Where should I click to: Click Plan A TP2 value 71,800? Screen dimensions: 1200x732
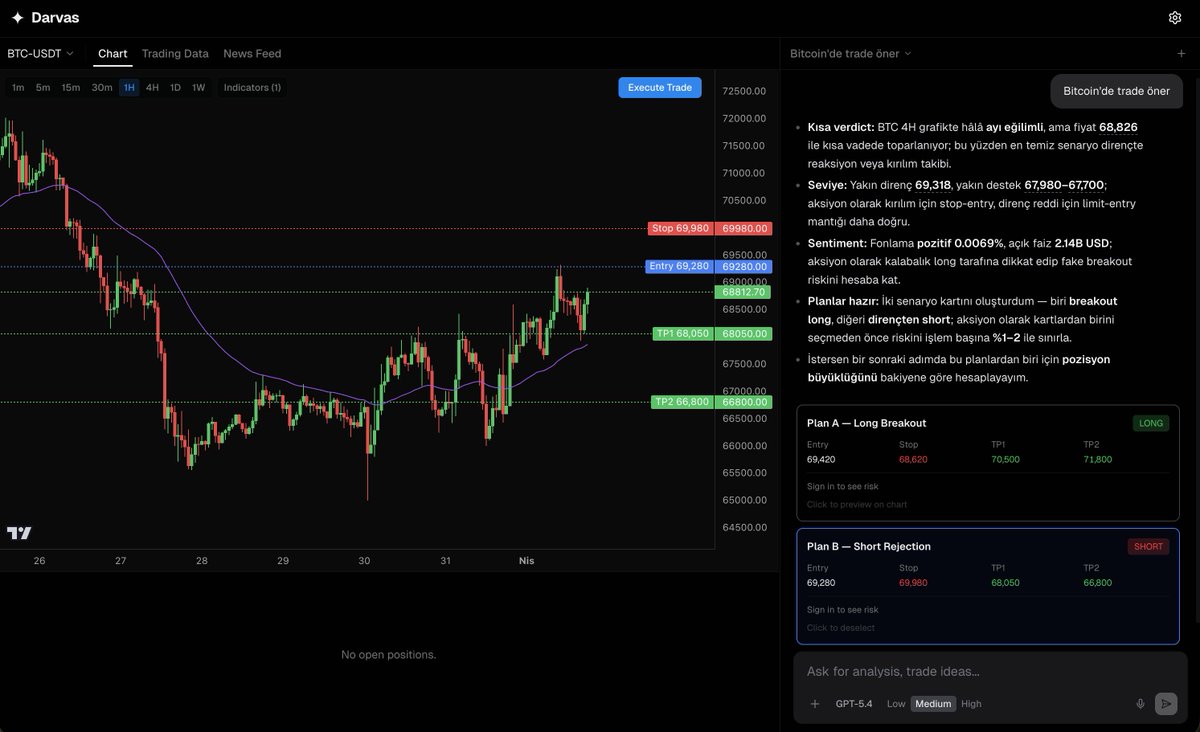pyautogui.click(x=1098, y=460)
